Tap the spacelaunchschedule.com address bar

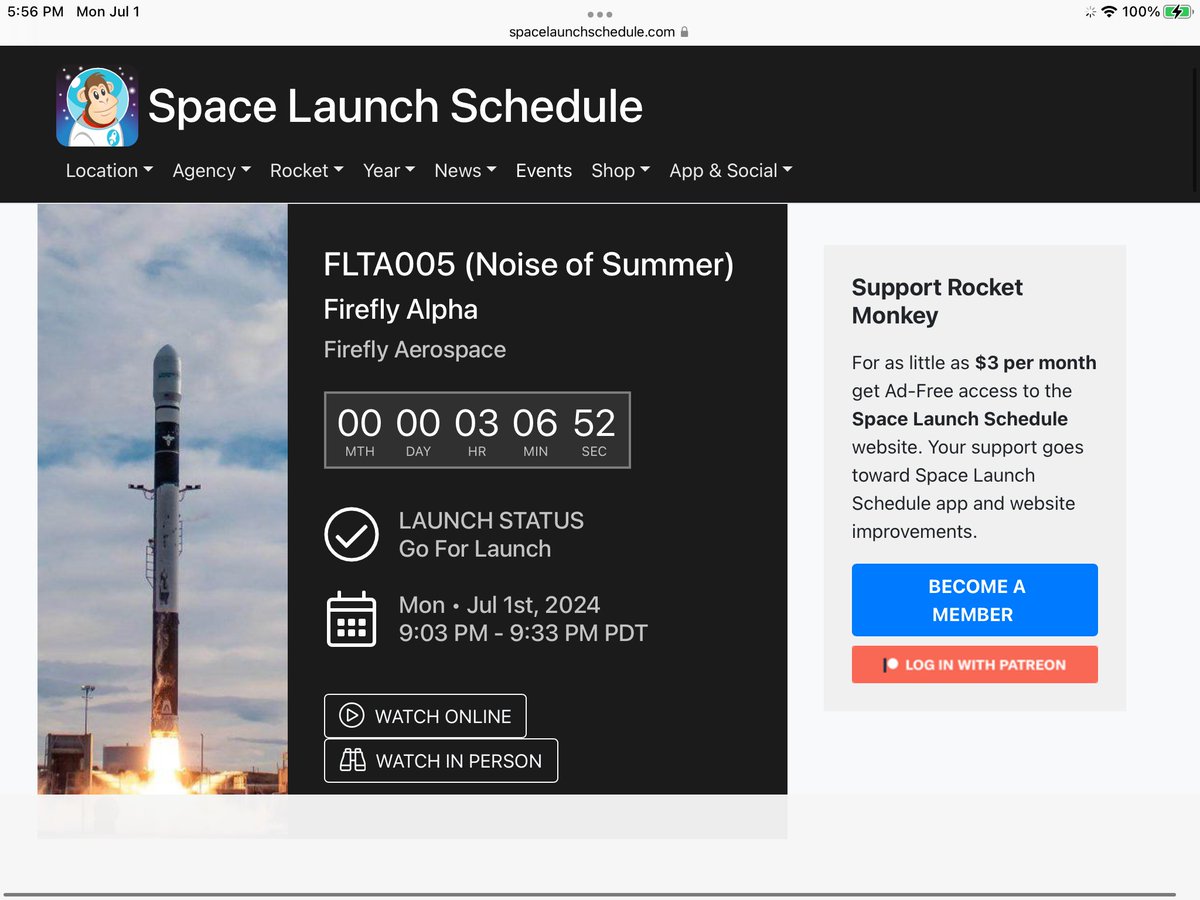coord(600,32)
